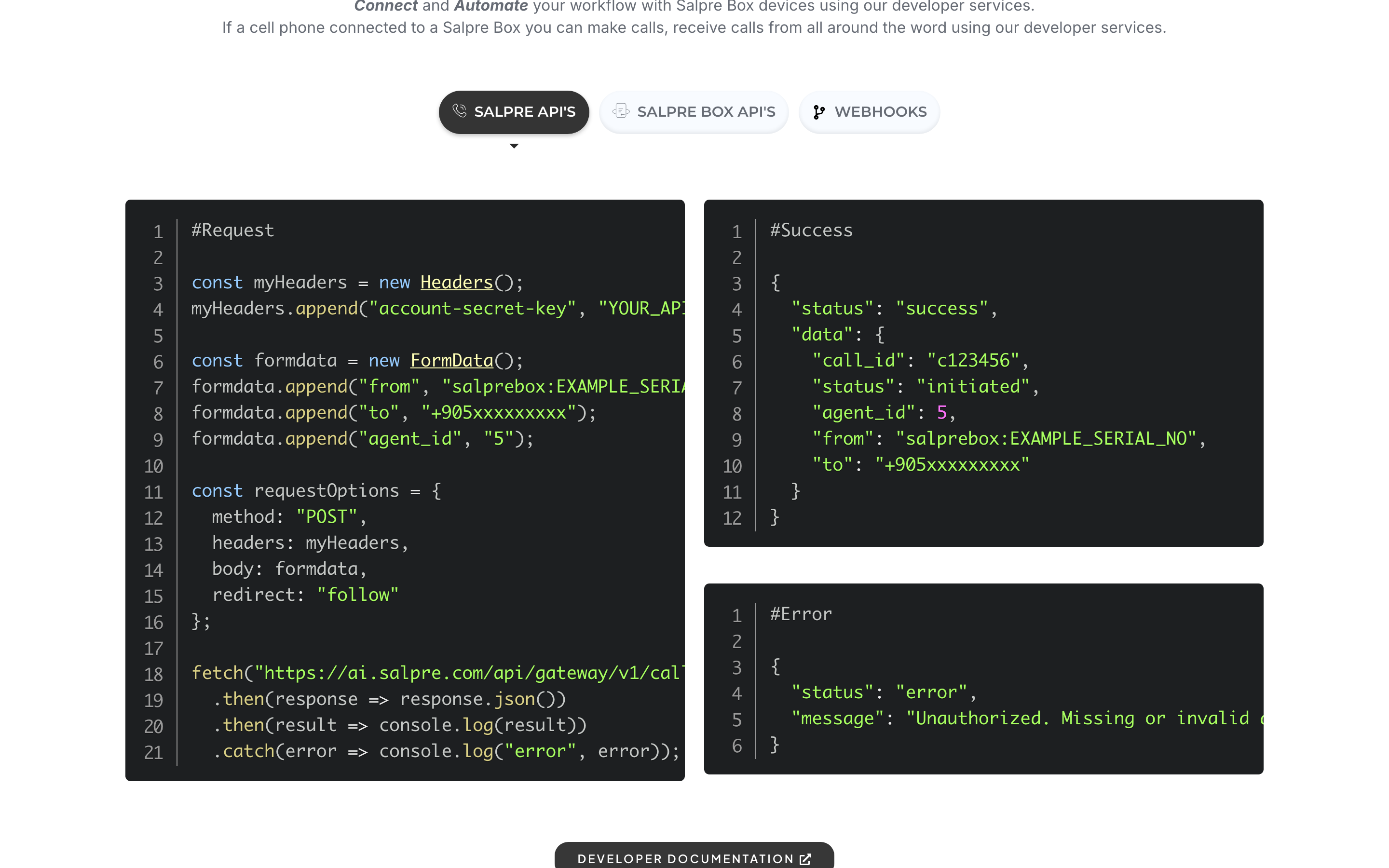This screenshot has width=1389, height=868.
Task: Click the phone icon in Salpre API's tab
Action: point(459,111)
